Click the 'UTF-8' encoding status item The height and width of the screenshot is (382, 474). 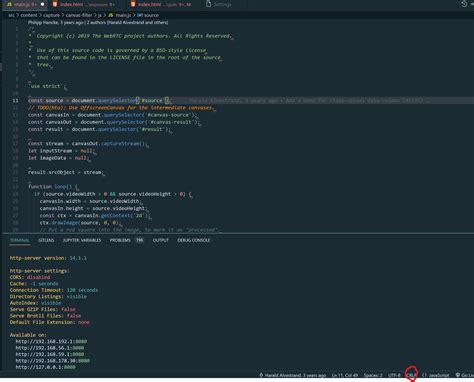tap(394, 375)
